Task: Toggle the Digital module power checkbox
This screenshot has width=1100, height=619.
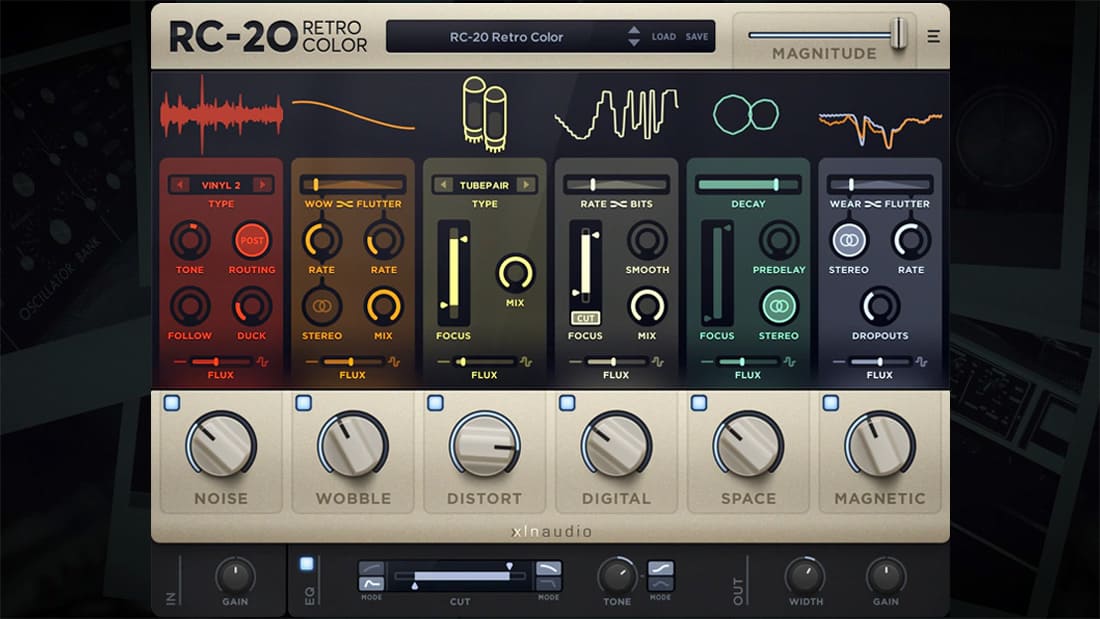Action: tap(568, 403)
